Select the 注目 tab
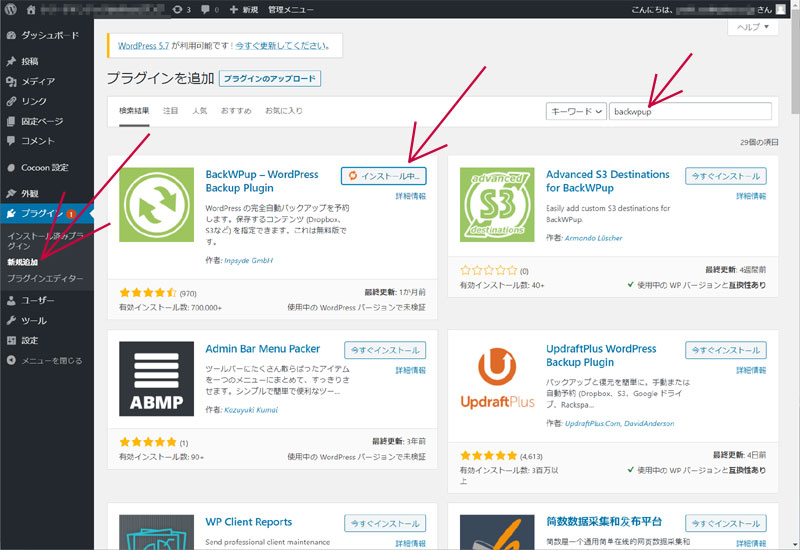The image size is (800, 550). pyautogui.click(x=170, y=111)
